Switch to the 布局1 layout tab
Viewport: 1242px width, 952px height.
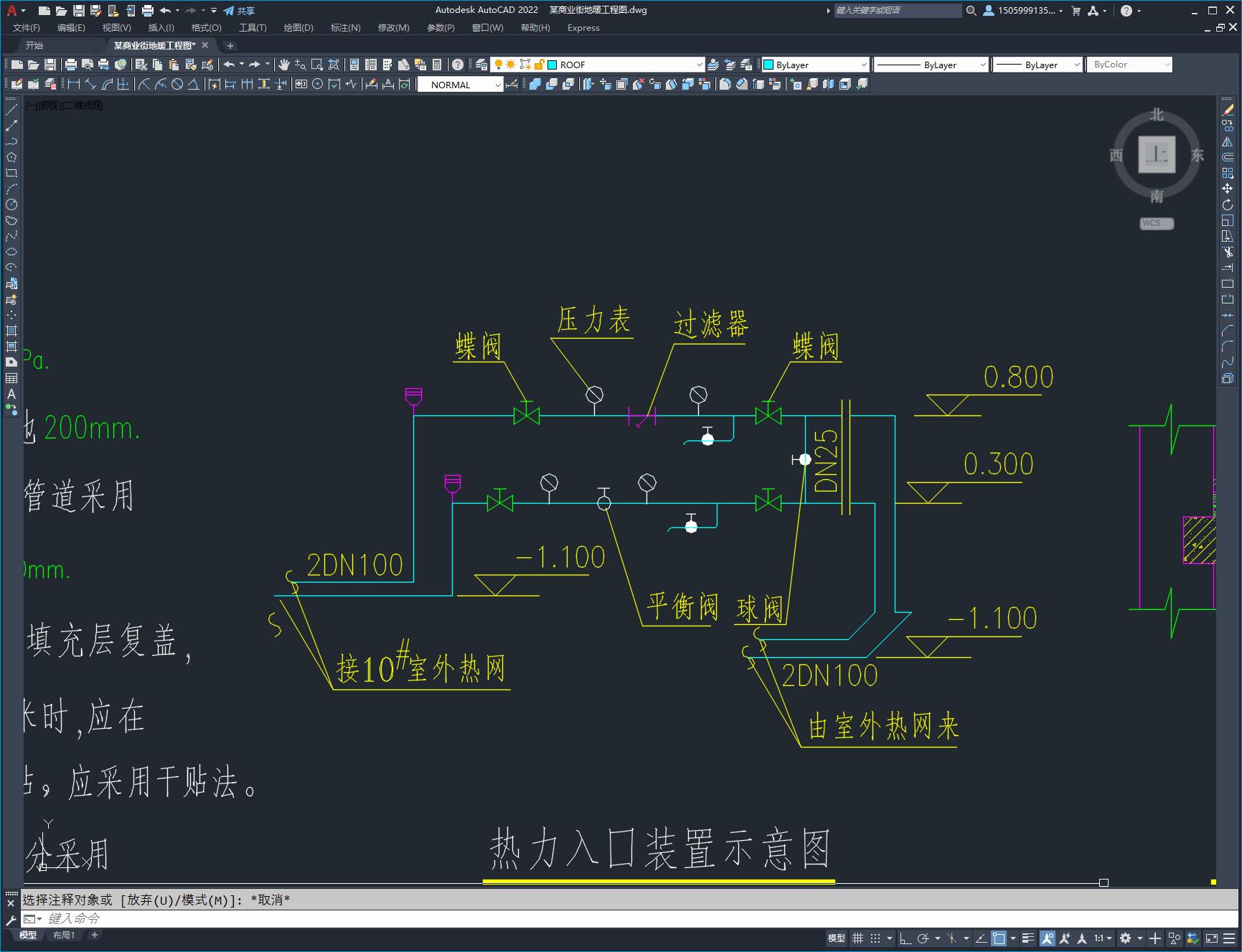pos(64,935)
